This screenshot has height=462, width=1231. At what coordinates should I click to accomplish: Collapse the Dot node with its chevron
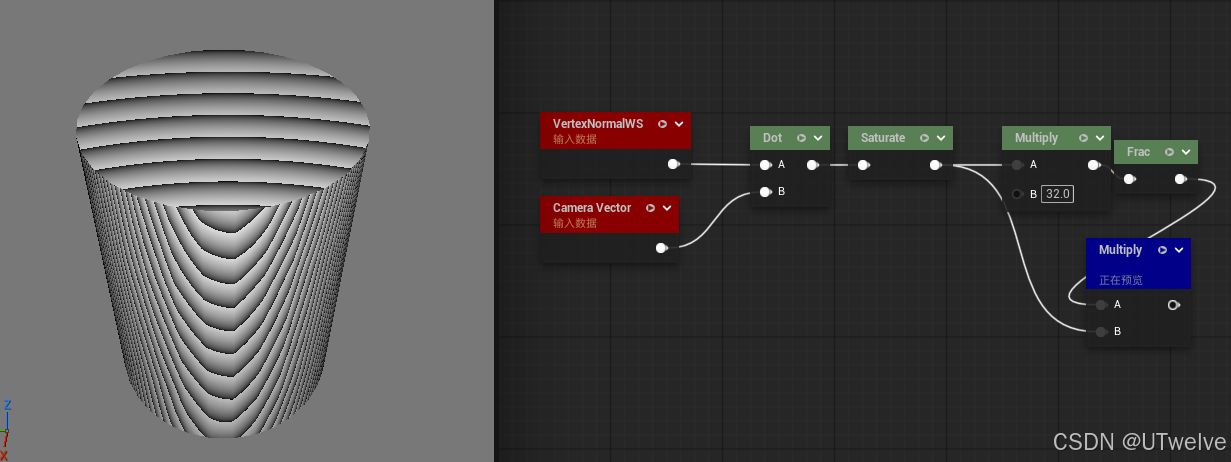pos(818,138)
